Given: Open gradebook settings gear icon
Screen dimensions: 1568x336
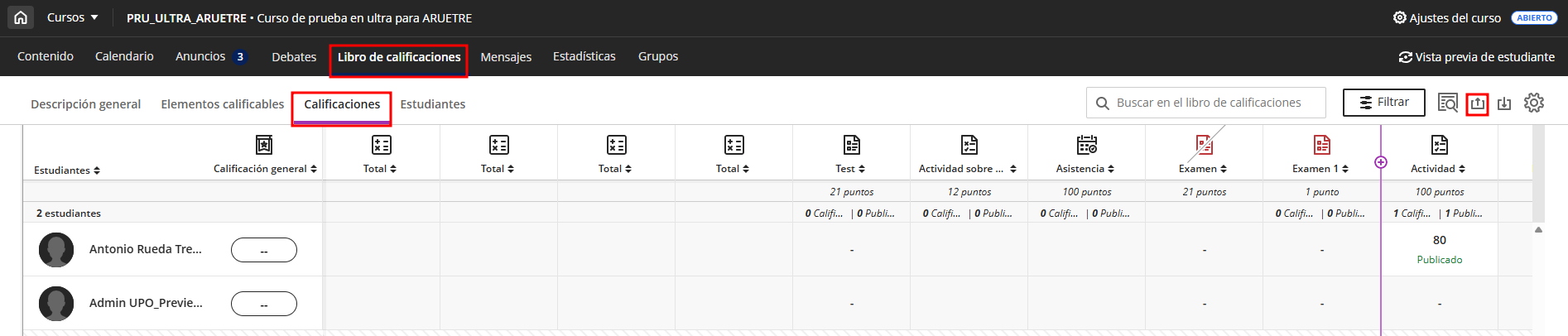Looking at the screenshot, I should click(1534, 103).
